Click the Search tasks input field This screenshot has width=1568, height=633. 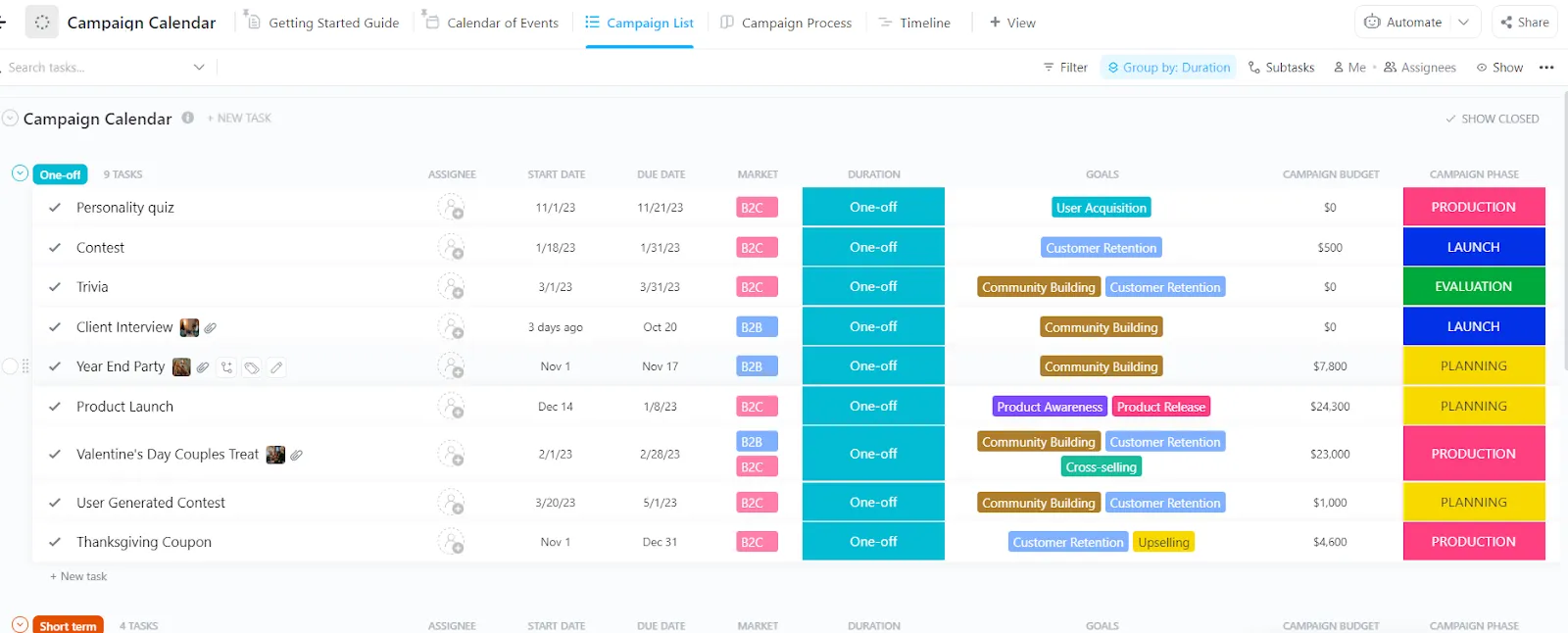coord(98,68)
